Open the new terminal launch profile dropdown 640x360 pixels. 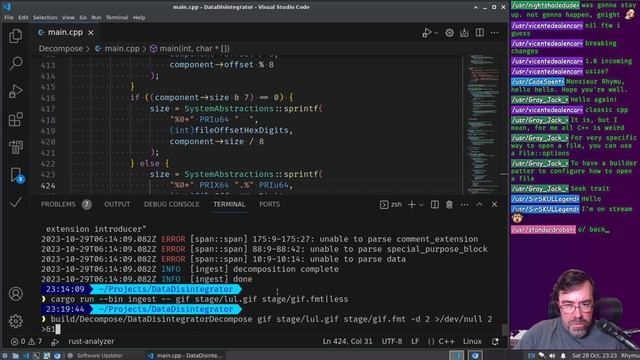[421, 204]
